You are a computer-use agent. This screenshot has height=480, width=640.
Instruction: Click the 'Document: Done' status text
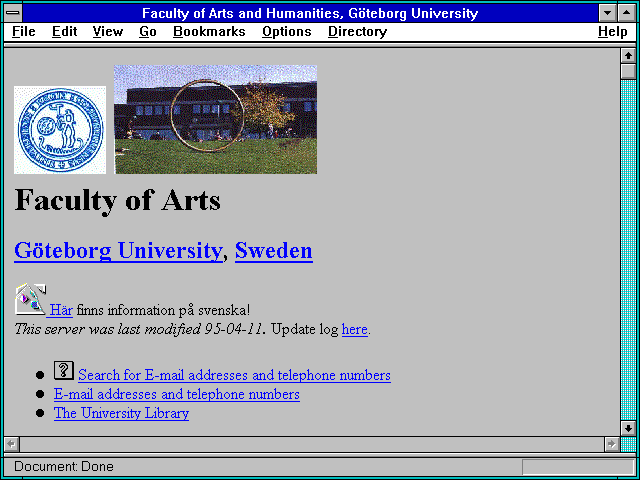pos(64,466)
